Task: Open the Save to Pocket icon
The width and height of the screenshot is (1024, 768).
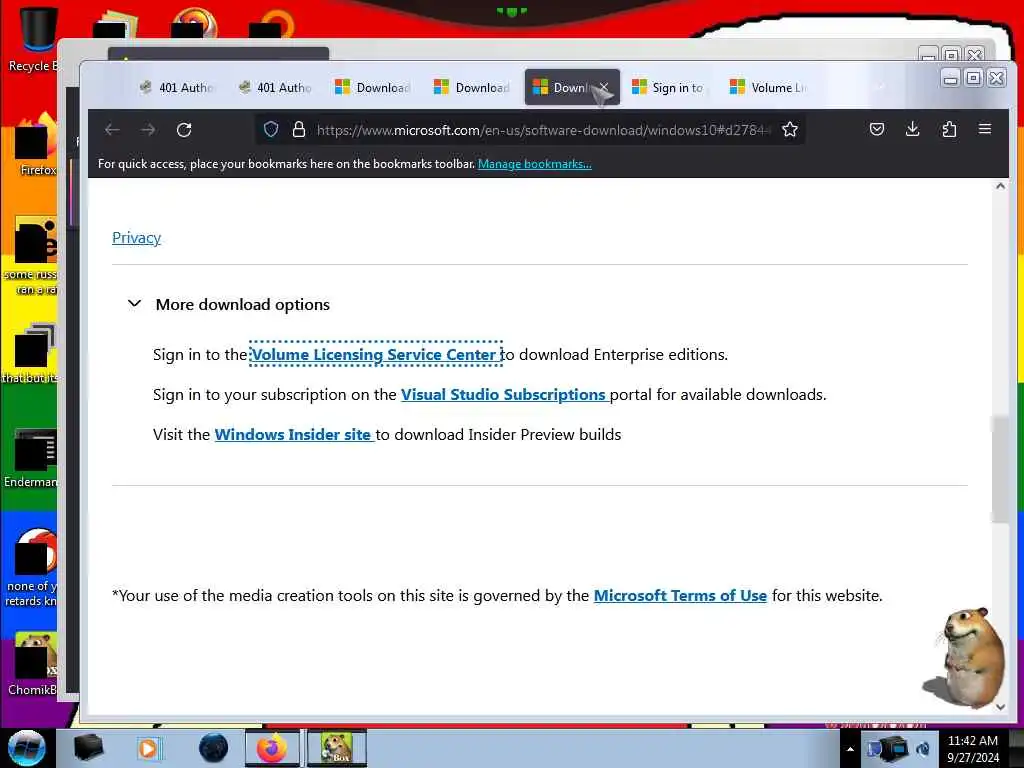Action: [x=877, y=129]
